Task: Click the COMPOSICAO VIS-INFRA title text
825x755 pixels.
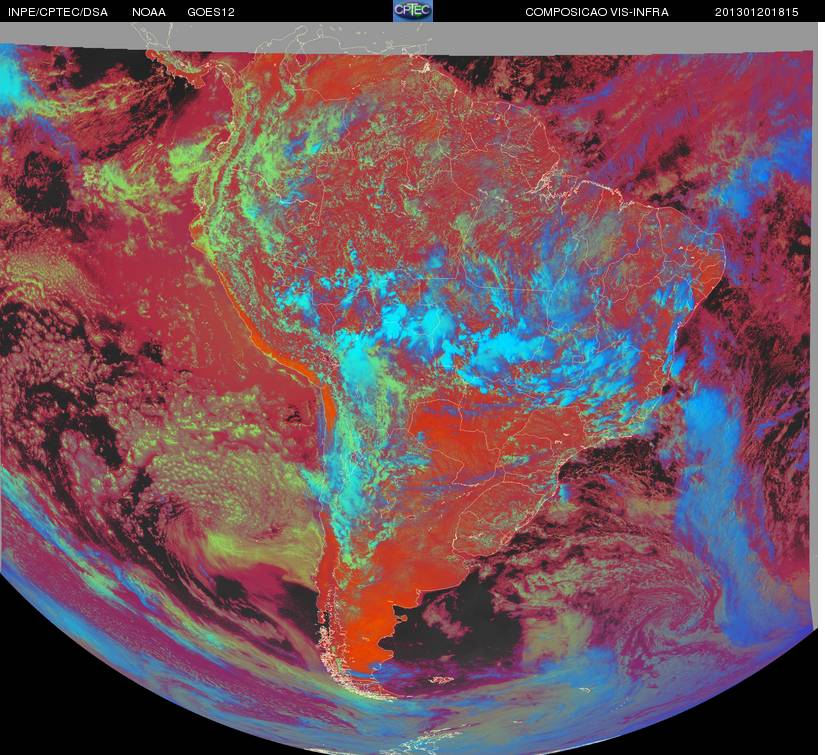Action: coord(597,12)
